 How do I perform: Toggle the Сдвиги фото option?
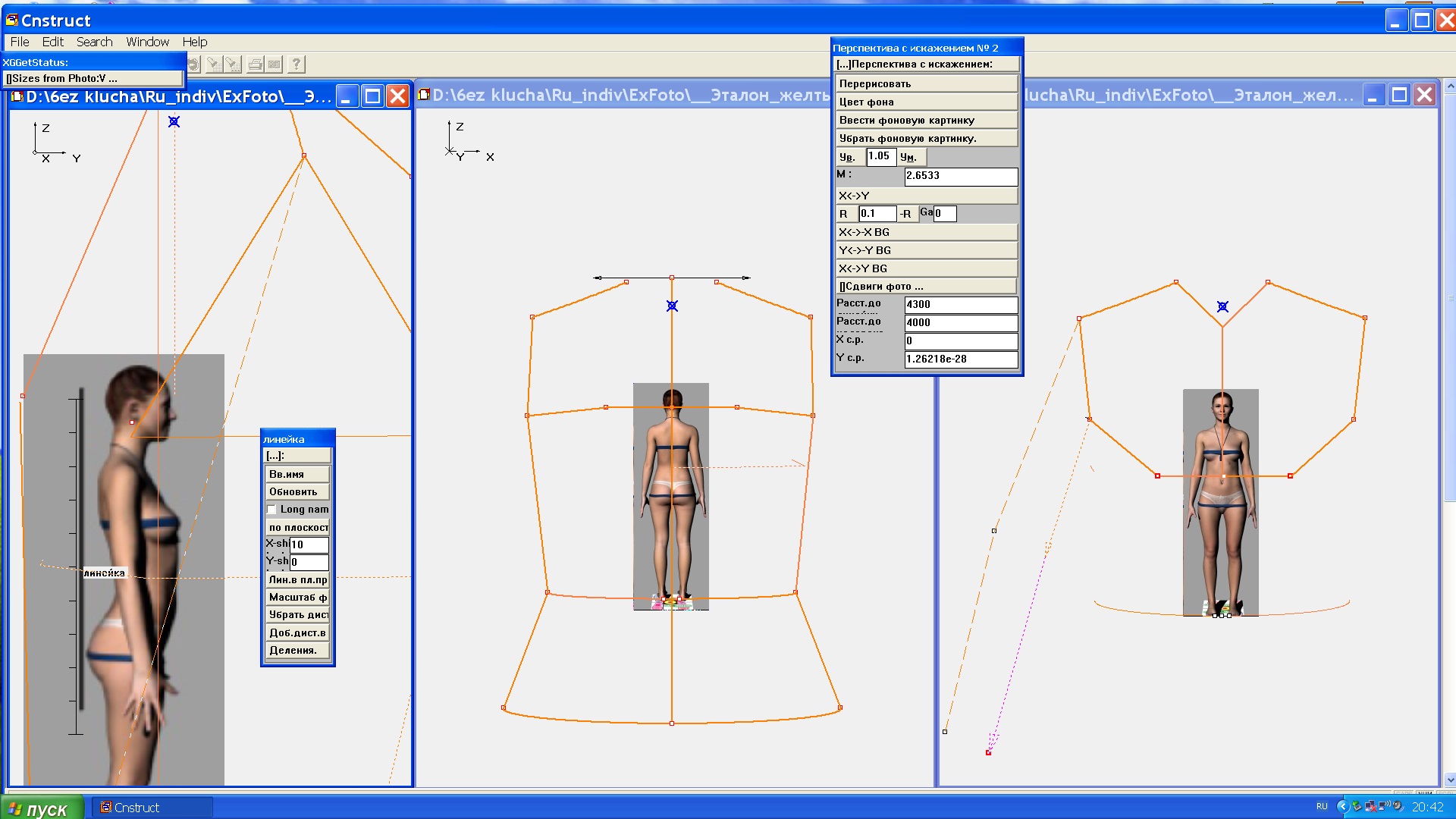pyautogui.click(x=925, y=287)
